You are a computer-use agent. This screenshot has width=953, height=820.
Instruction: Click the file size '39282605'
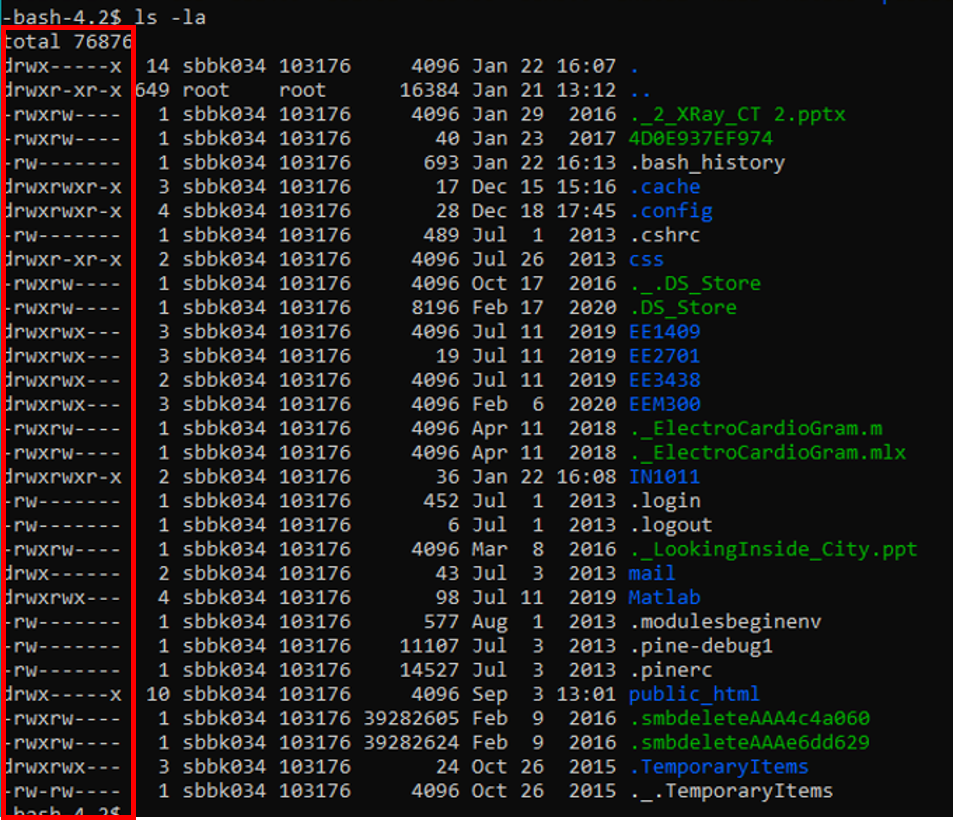(x=411, y=718)
